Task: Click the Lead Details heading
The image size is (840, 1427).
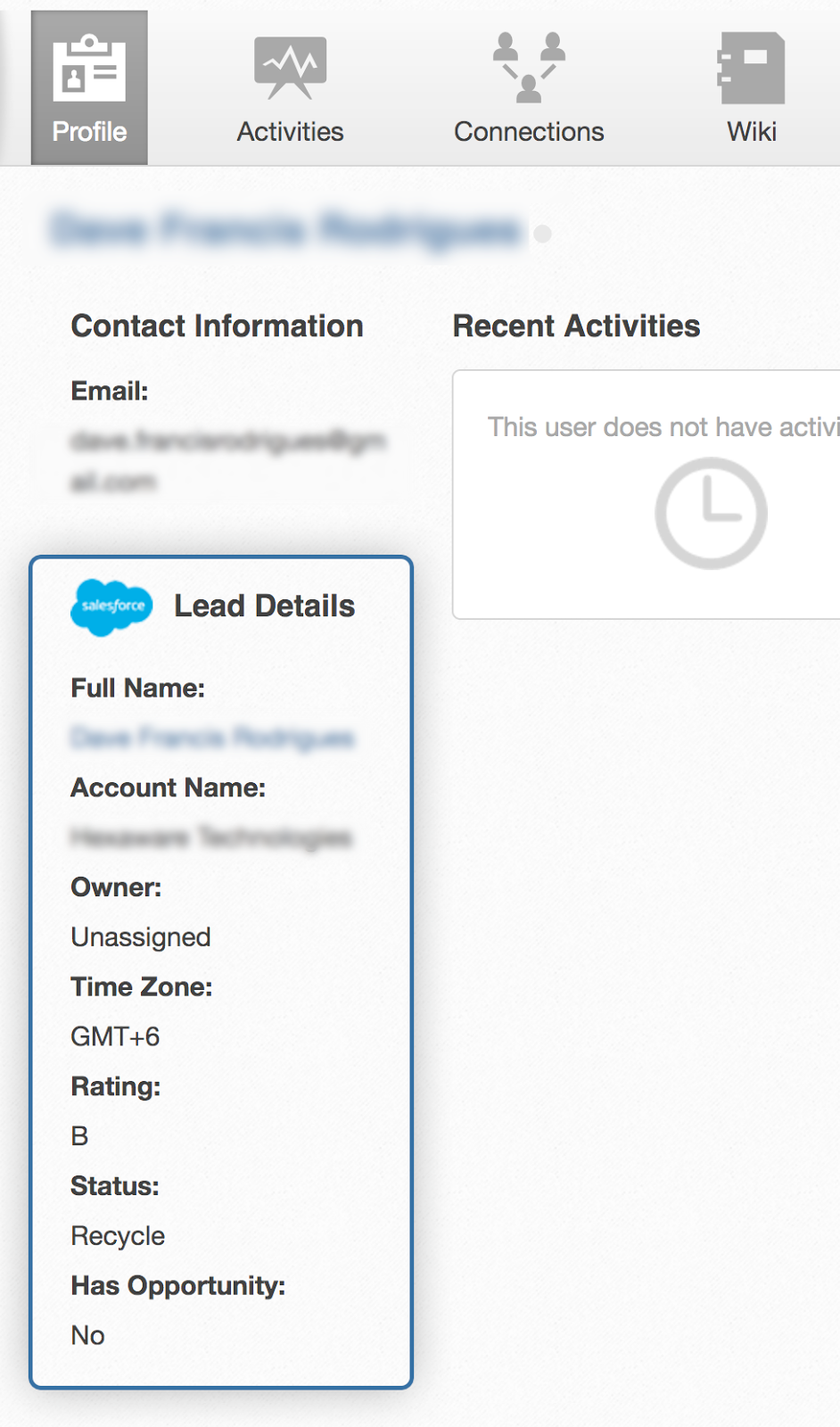Action: point(264,606)
